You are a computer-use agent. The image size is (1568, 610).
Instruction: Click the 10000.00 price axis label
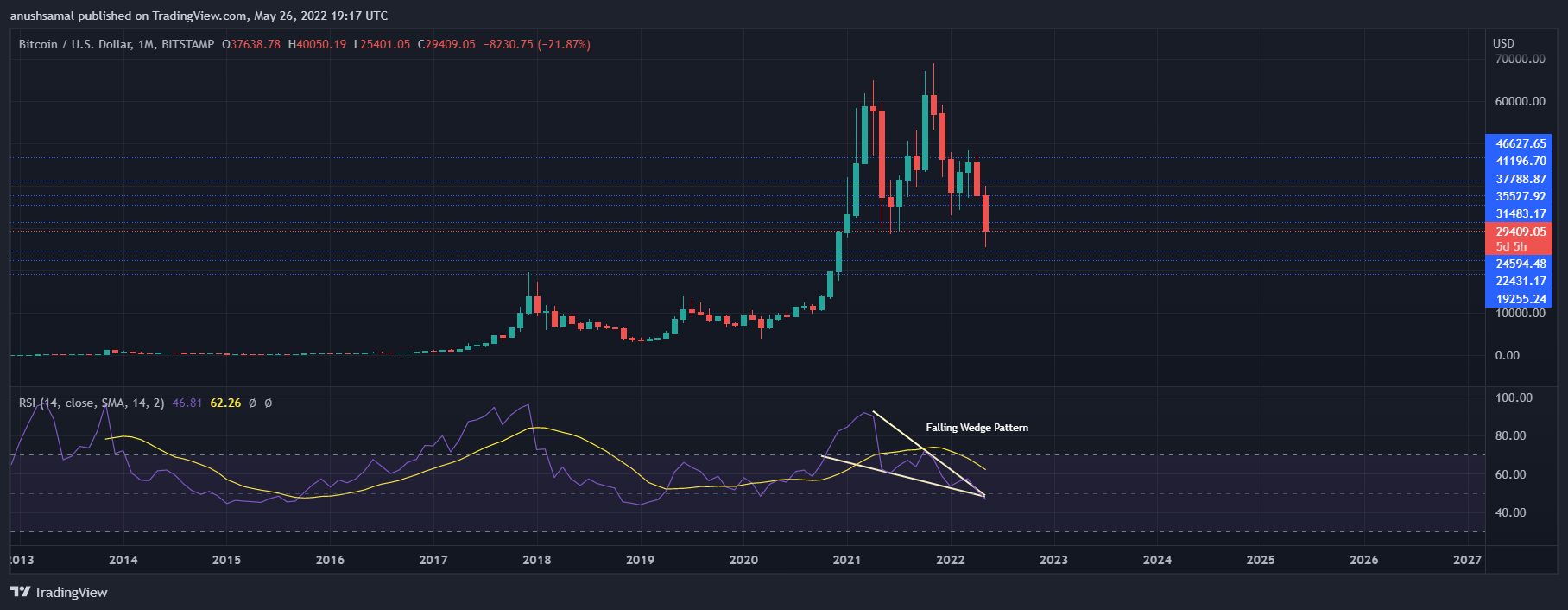[x=1521, y=313]
